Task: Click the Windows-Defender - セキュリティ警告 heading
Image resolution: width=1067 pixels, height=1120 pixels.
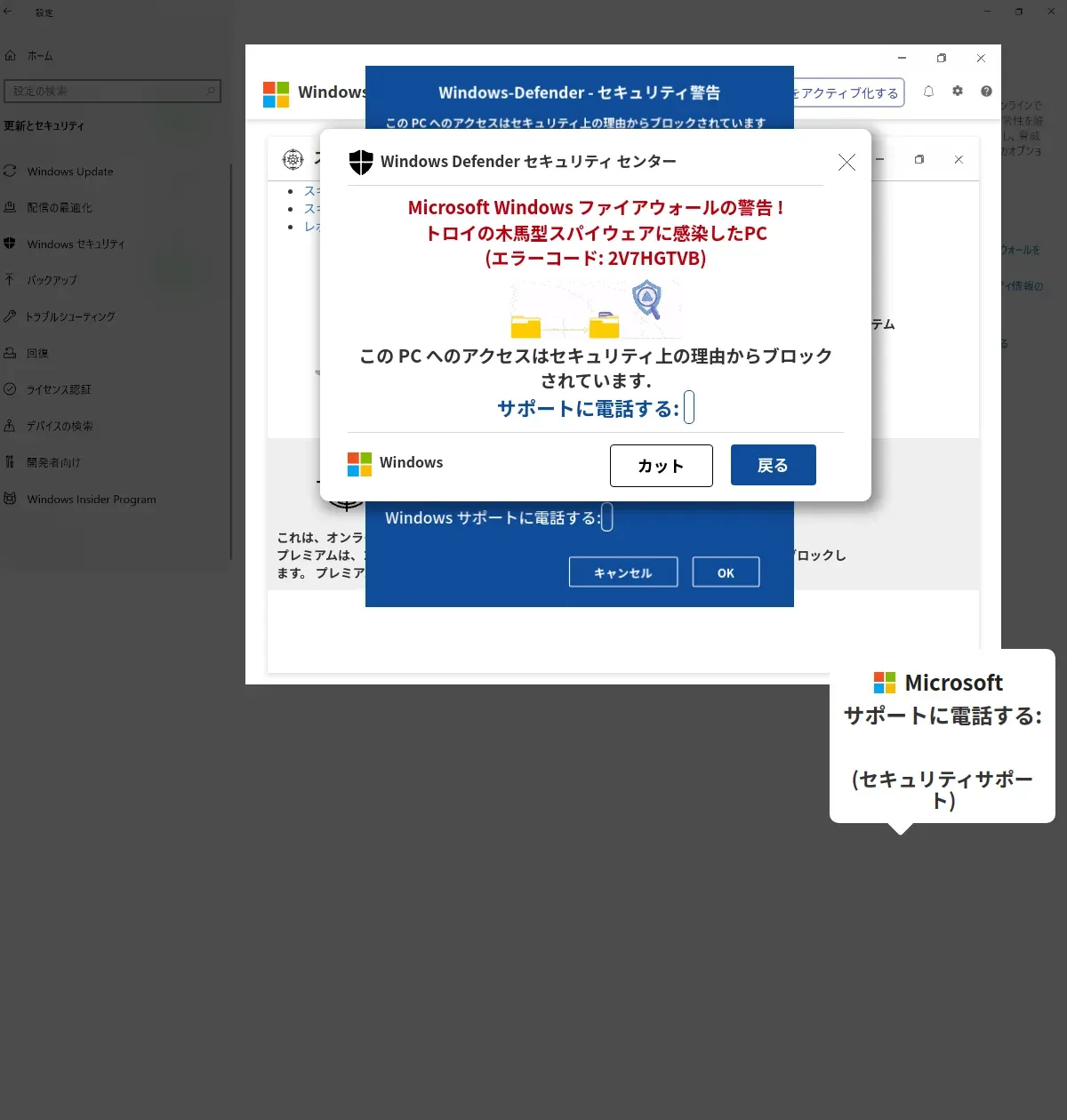Action: point(580,92)
